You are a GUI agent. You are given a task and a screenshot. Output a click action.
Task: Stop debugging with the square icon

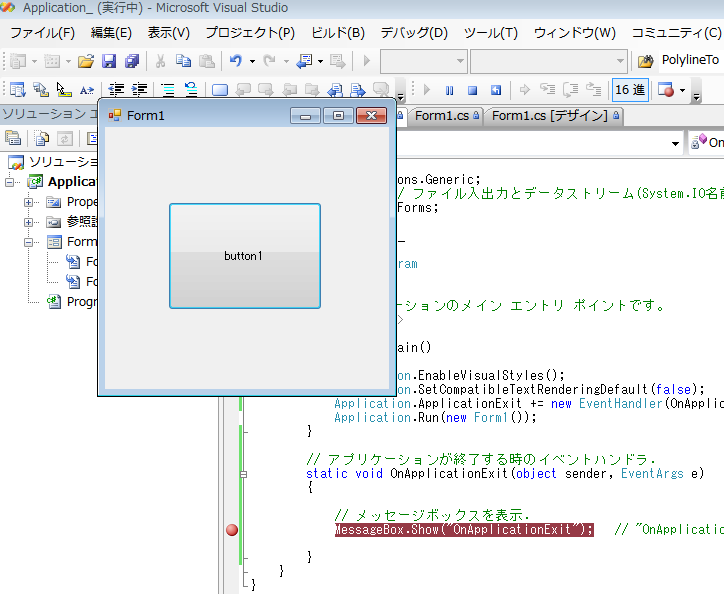pos(472,90)
